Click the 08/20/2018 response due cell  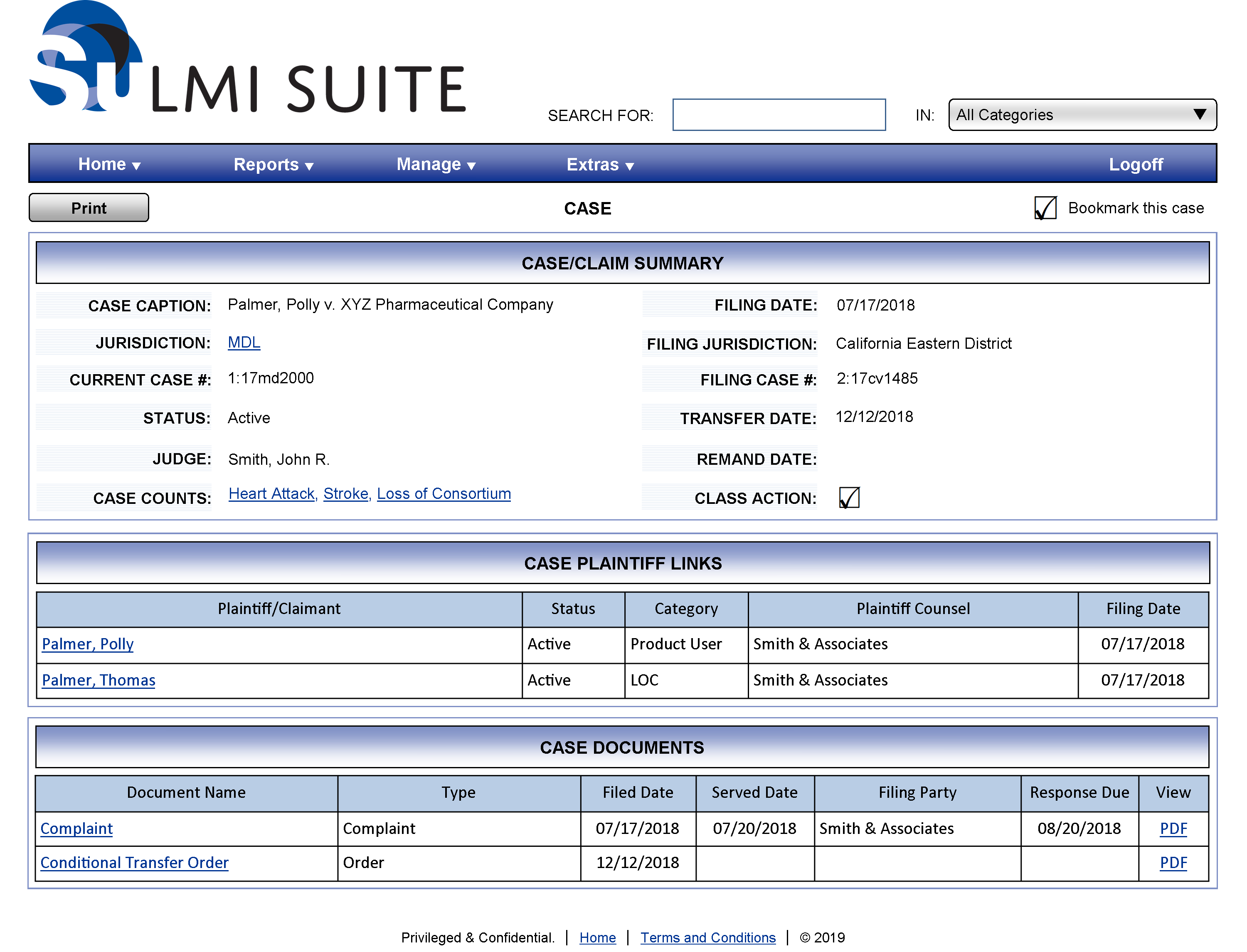tap(1079, 829)
